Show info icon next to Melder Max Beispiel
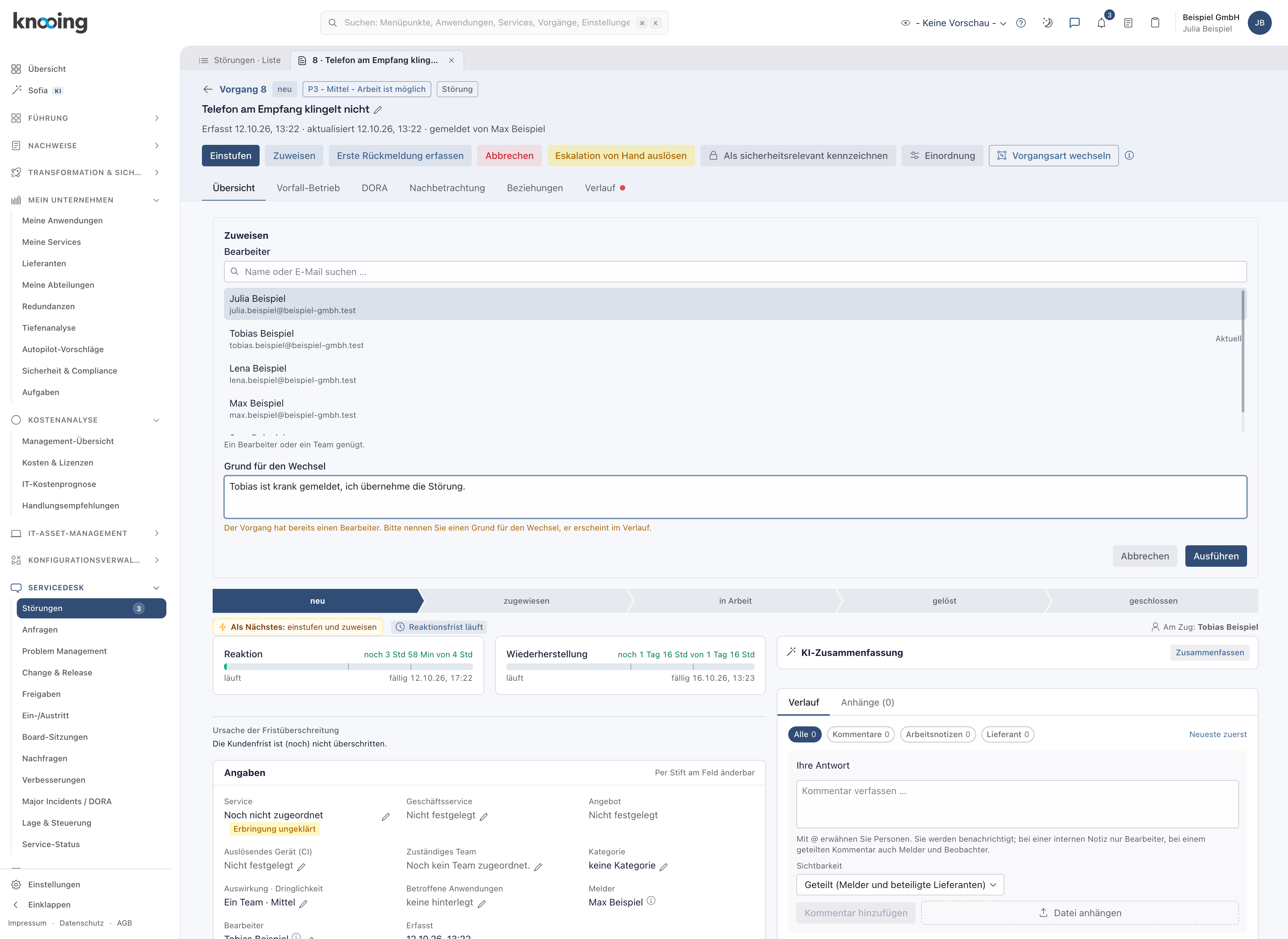1288x939 pixels. tap(651, 901)
